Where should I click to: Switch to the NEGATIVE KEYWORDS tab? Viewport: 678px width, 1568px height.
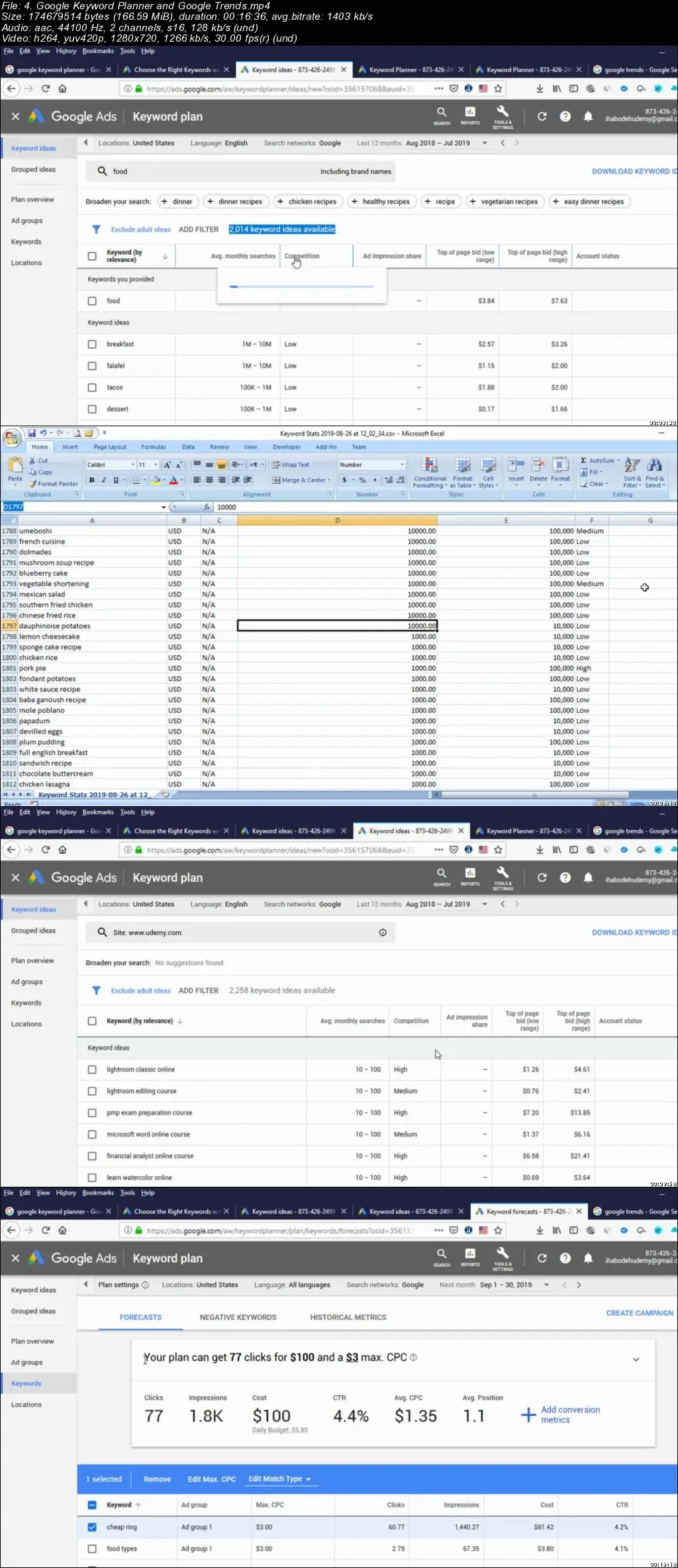click(x=238, y=1318)
